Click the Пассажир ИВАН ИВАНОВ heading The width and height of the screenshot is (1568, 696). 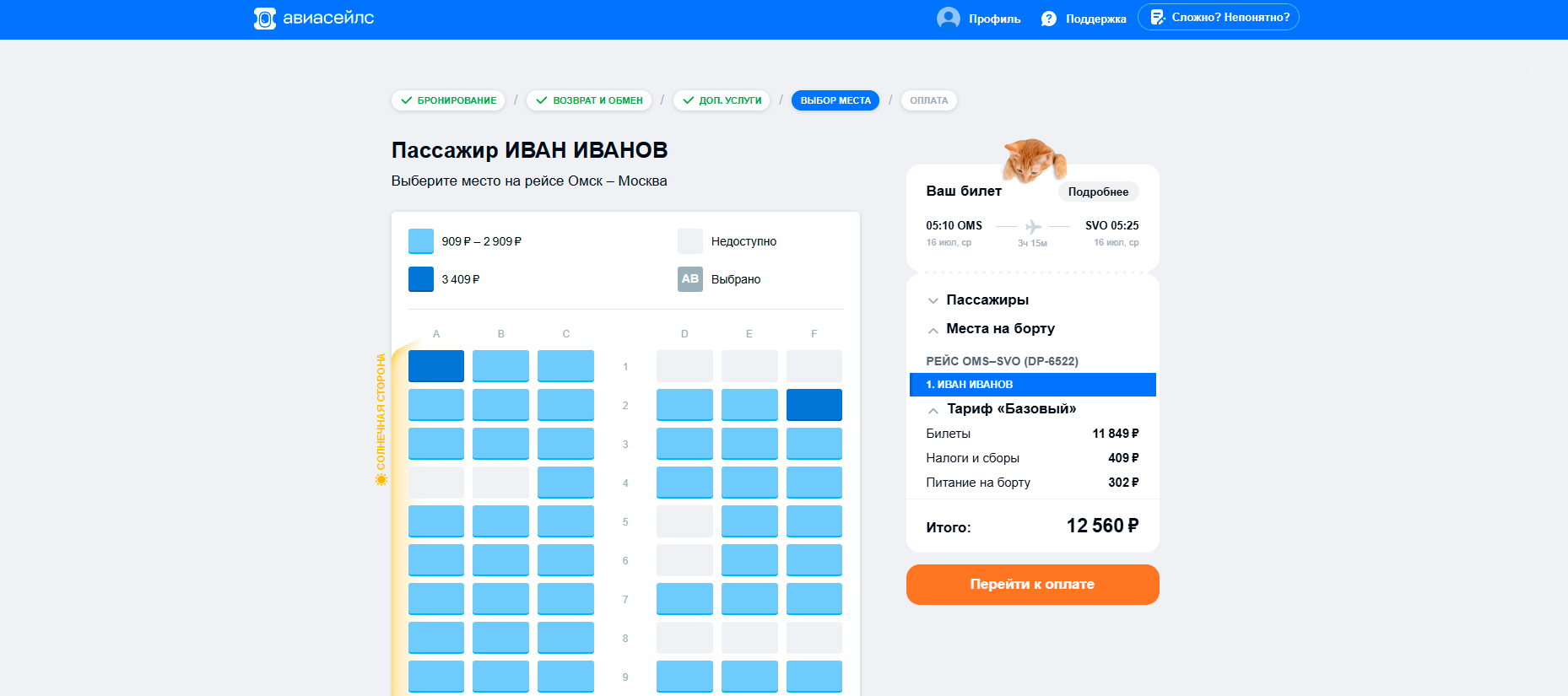coord(530,150)
